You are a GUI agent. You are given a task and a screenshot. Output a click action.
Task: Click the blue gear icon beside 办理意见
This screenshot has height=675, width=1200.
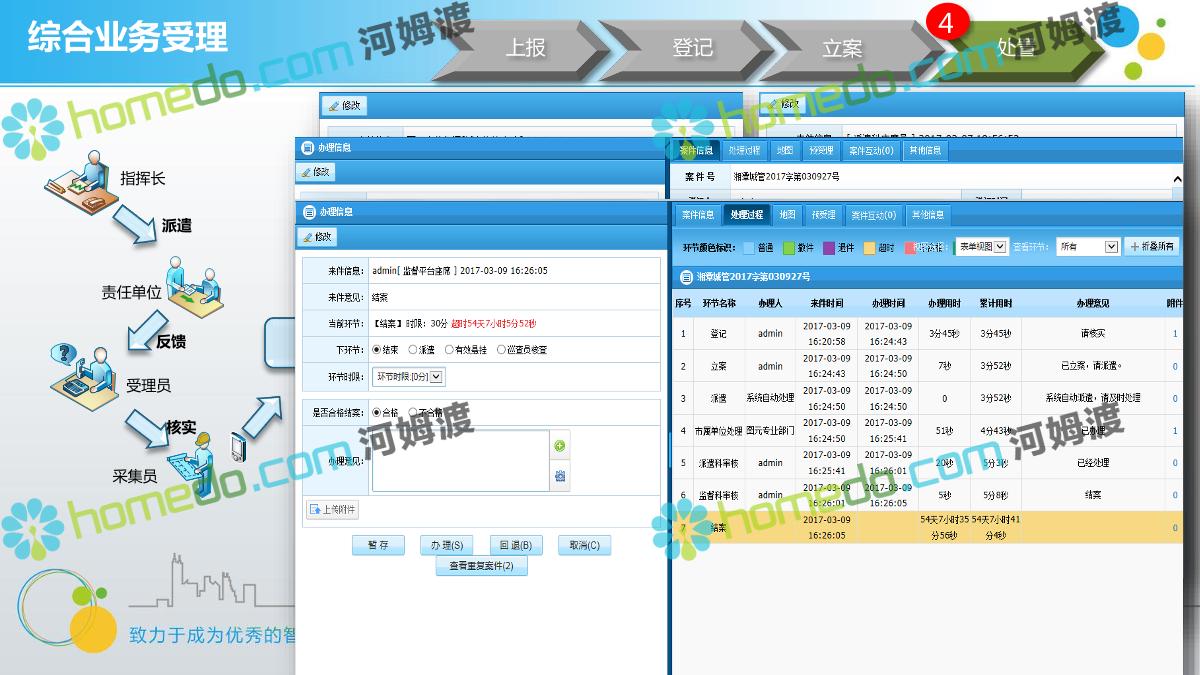(x=560, y=476)
